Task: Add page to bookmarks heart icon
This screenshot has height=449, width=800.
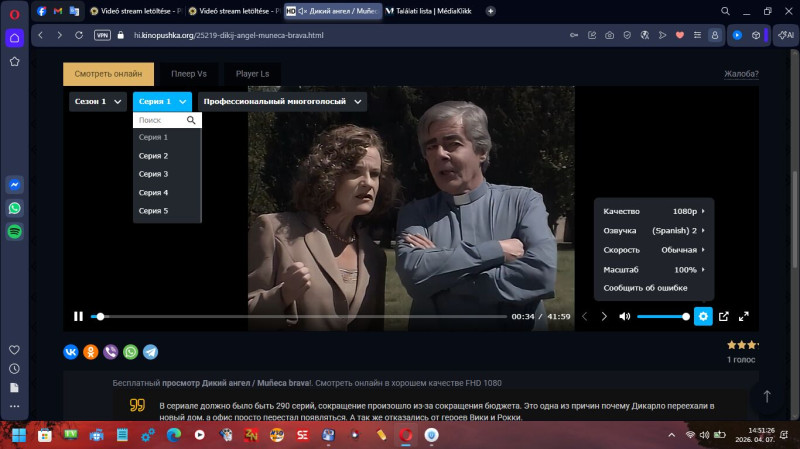Action: (680, 35)
